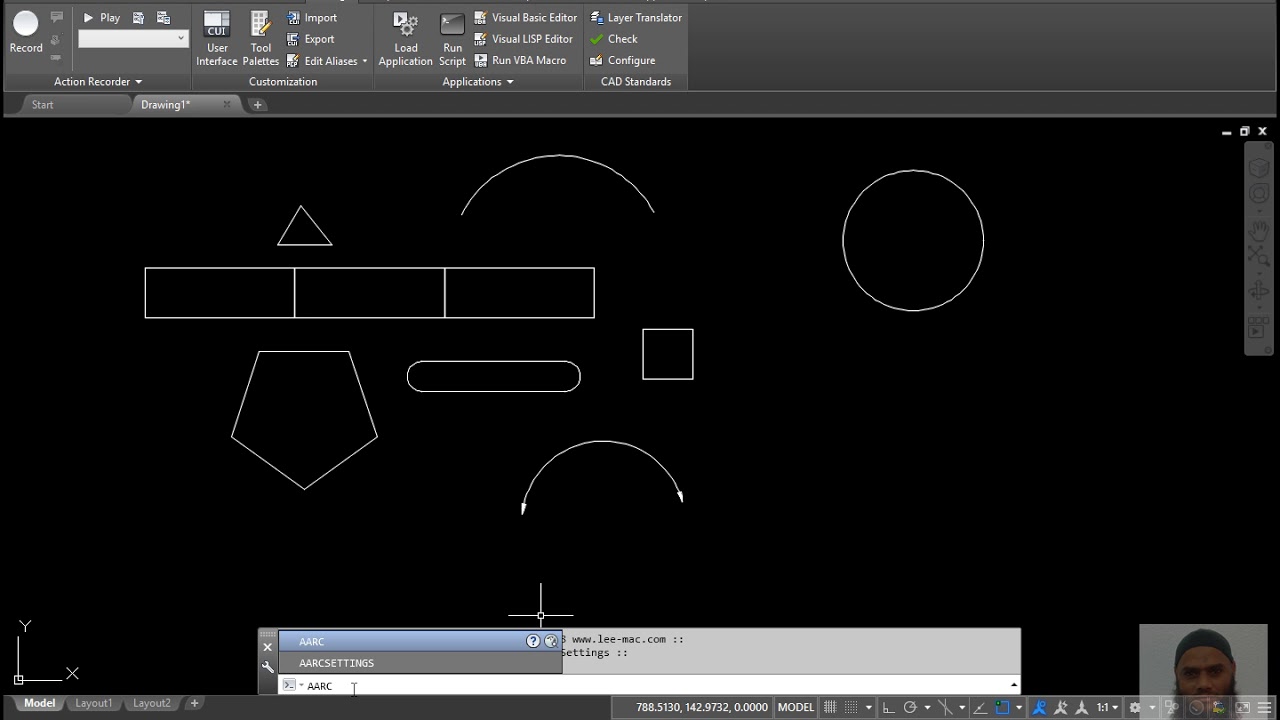Open the CUI User Interface editor
The width and height of the screenshot is (1280, 720).
(217, 39)
